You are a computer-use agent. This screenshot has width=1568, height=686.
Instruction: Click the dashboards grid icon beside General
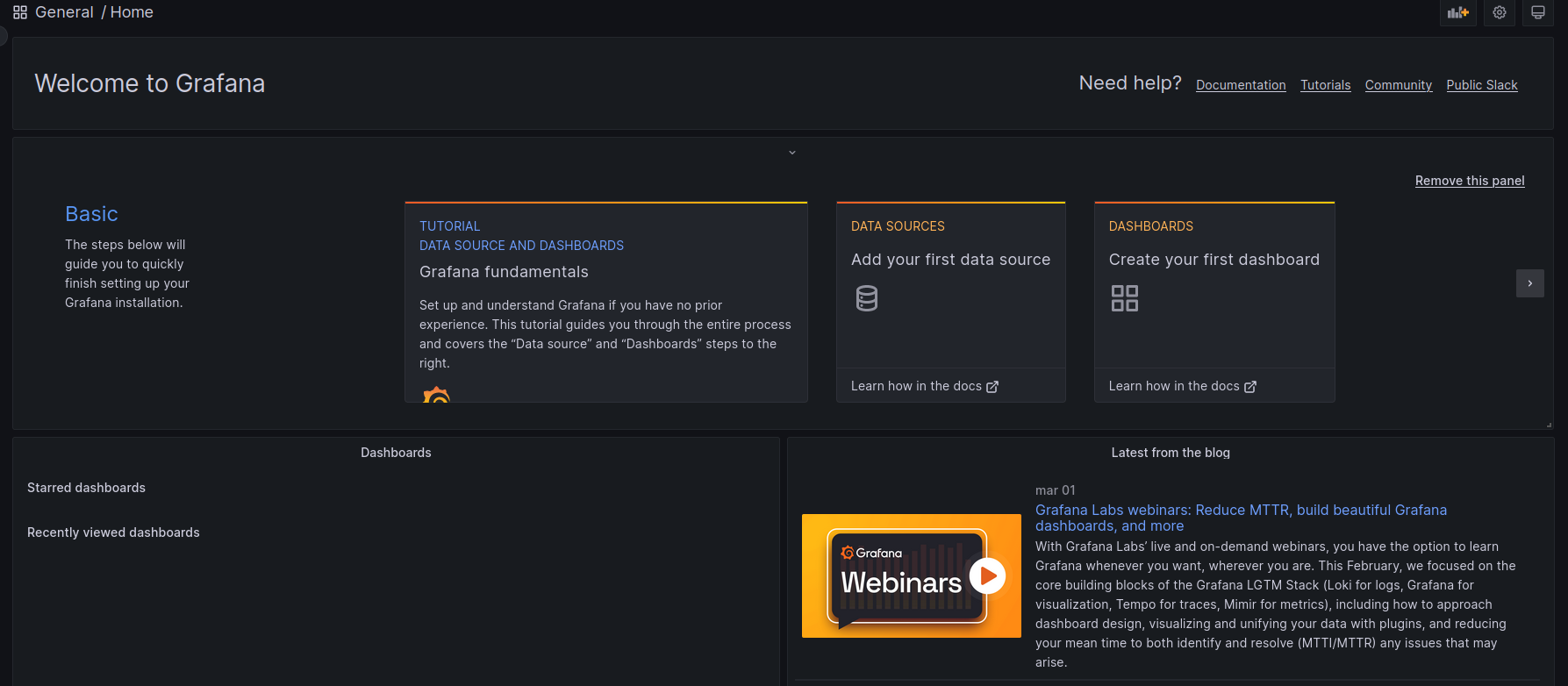point(20,12)
